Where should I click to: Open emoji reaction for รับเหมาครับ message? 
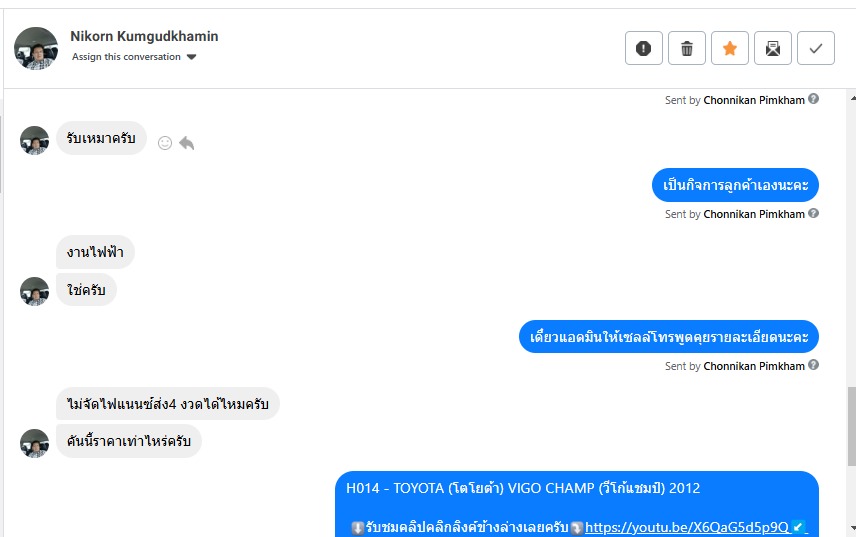click(x=165, y=143)
